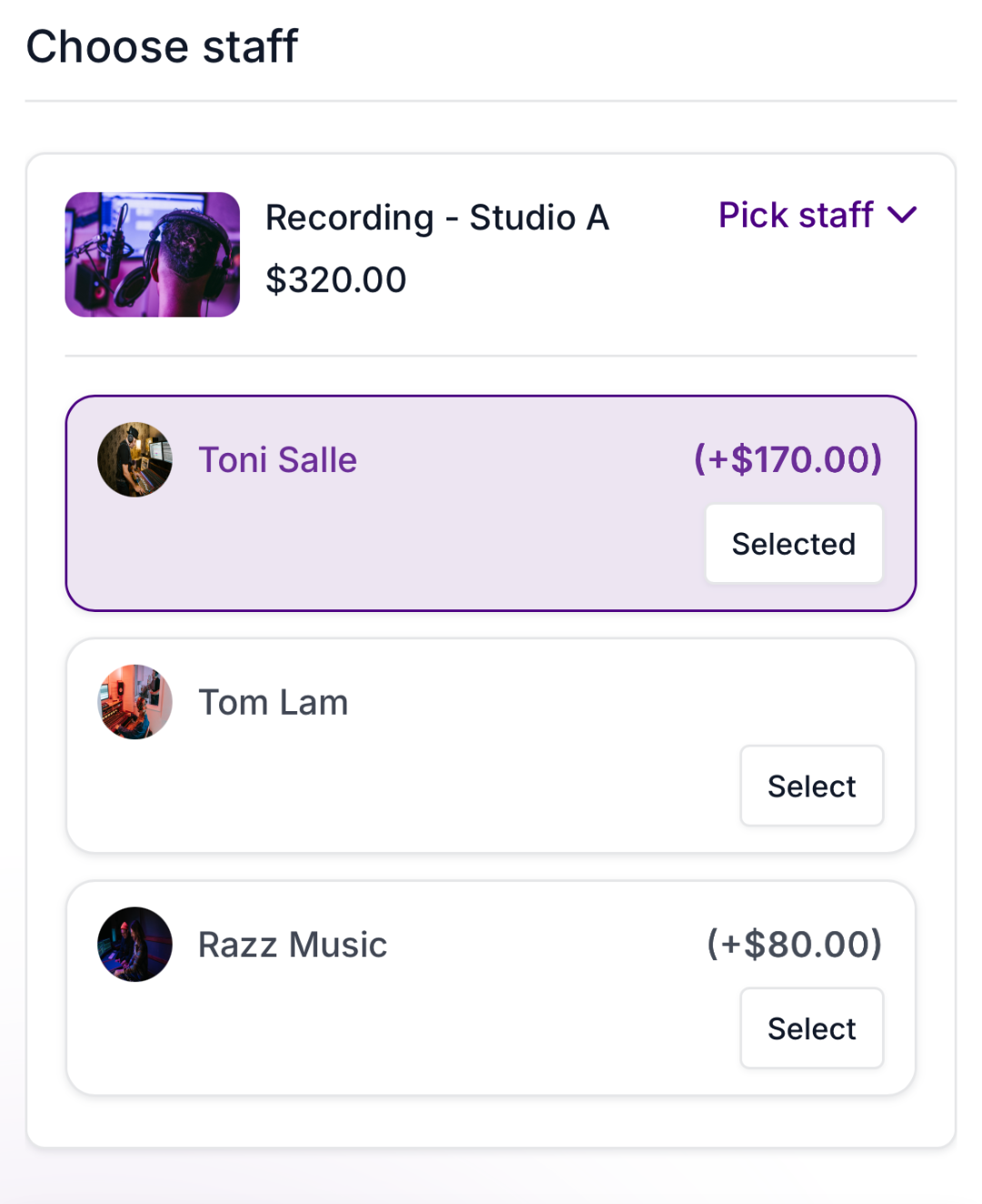Image resolution: width=982 pixels, height=1204 pixels.
Task: Click the Choose staff heading
Action: [162, 46]
